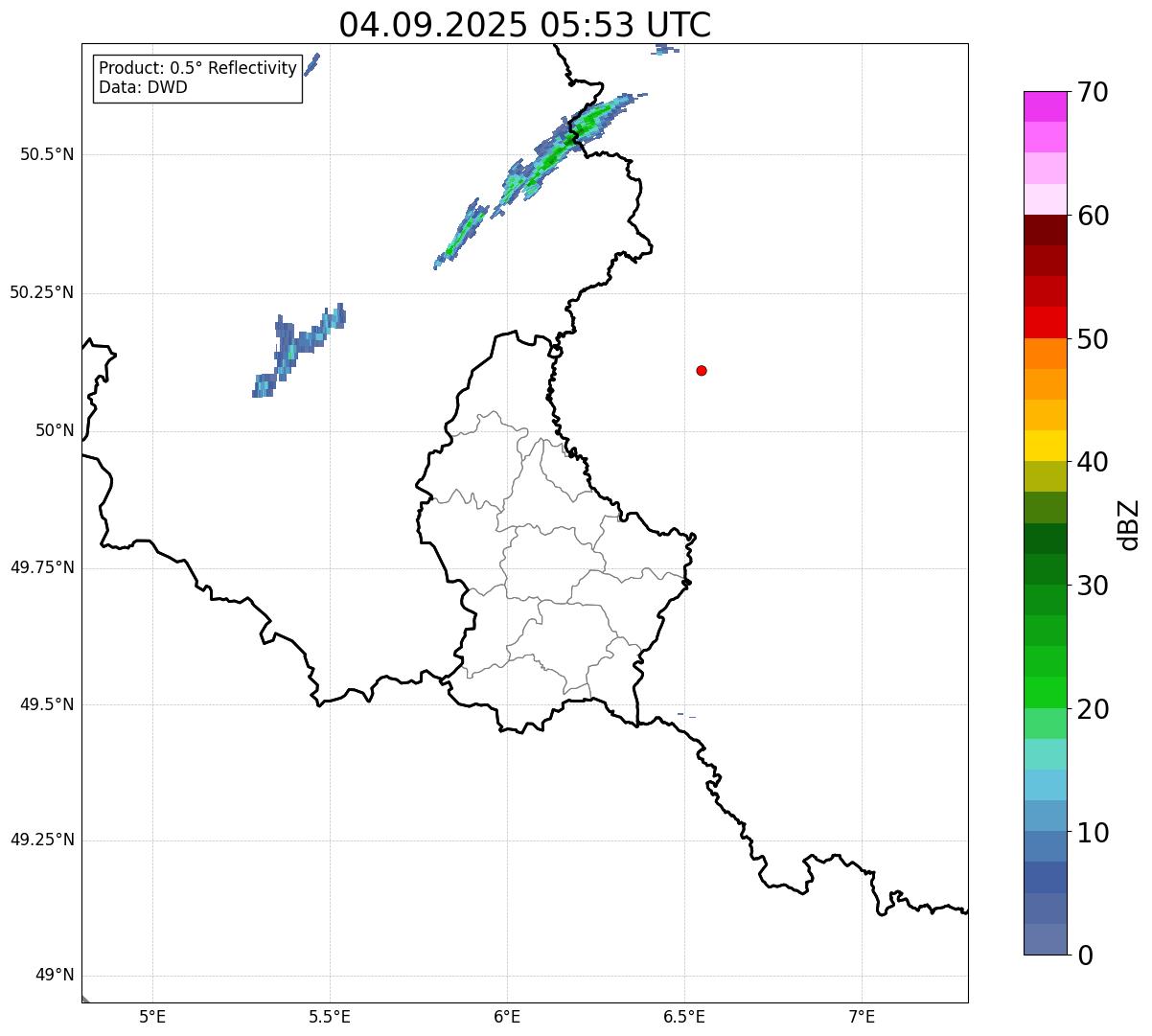Screen dimensions: 1152x1036
Task: Click the longitude label 6°E
Action: pos(507,1017)
